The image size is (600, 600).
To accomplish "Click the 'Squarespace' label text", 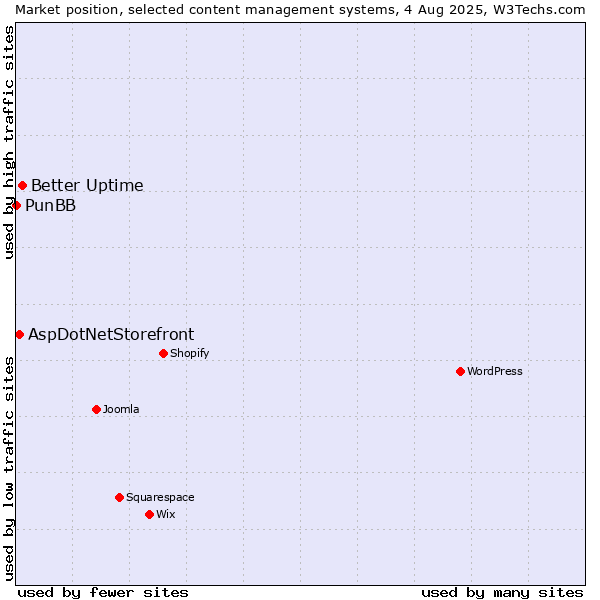I will [160, 497].
